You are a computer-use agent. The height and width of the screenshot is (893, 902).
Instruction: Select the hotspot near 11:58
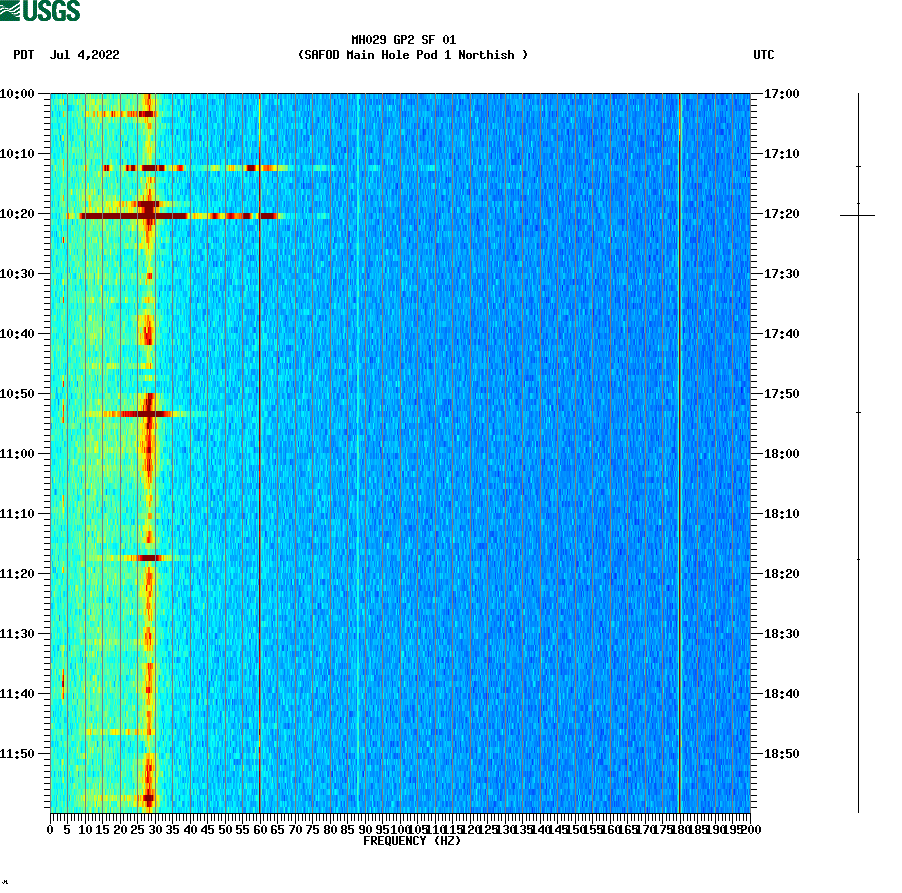(x=148, y=798)
